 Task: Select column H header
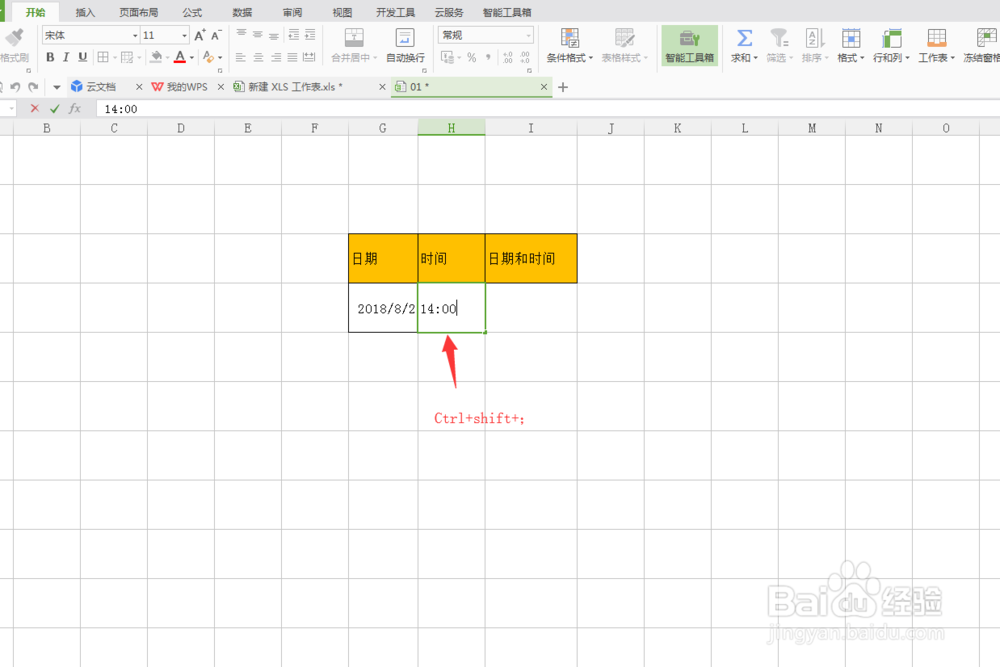(x=452, y=128)
